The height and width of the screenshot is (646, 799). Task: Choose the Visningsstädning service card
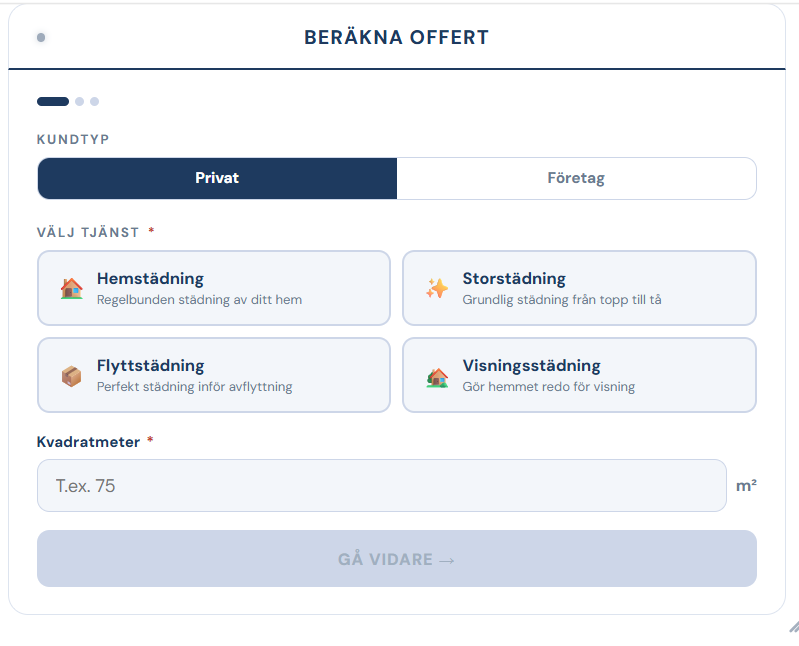tap(579, 375)
